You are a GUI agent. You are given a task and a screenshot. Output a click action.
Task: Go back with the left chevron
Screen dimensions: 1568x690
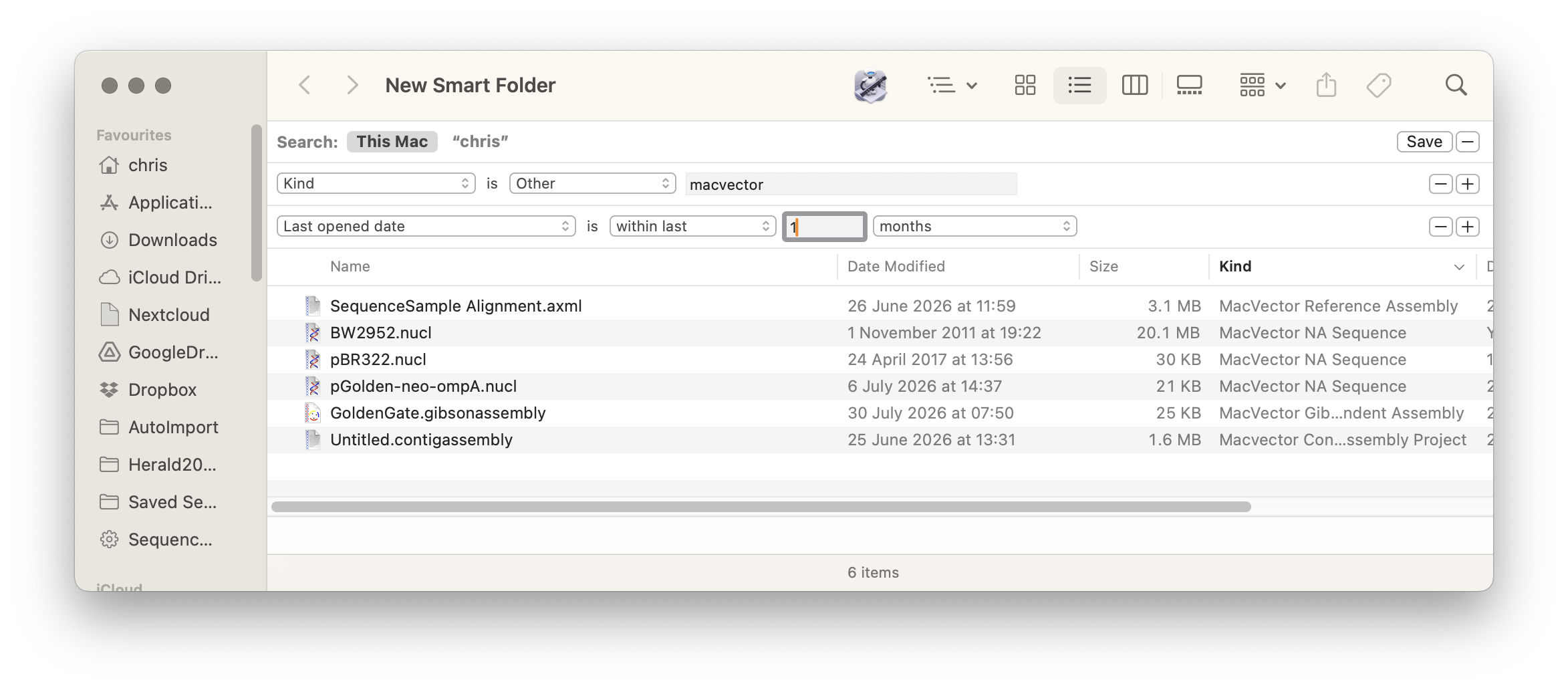click(x=305, y=86)
